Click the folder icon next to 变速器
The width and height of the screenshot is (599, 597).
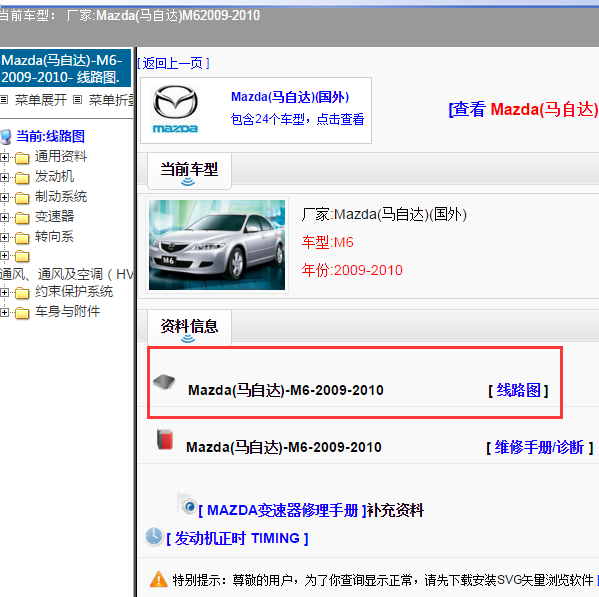click(x=22, y=217)
